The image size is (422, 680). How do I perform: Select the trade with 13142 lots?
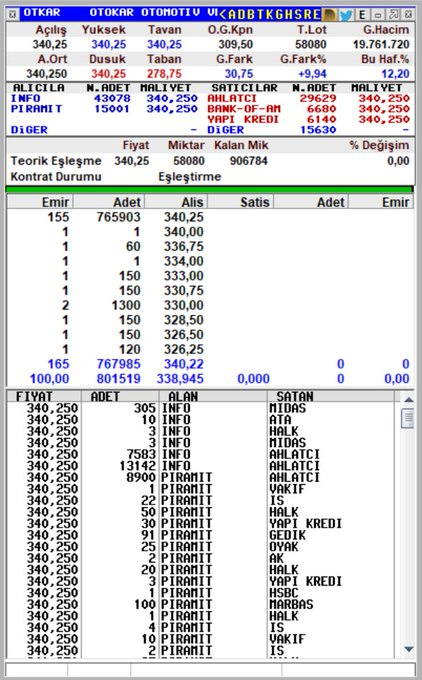pos(202,466)
